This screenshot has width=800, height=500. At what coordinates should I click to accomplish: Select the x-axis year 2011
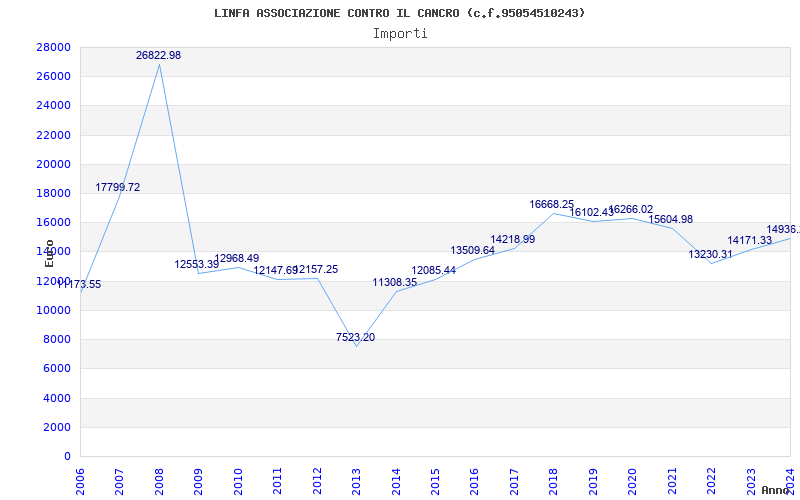tap(278, 482)
